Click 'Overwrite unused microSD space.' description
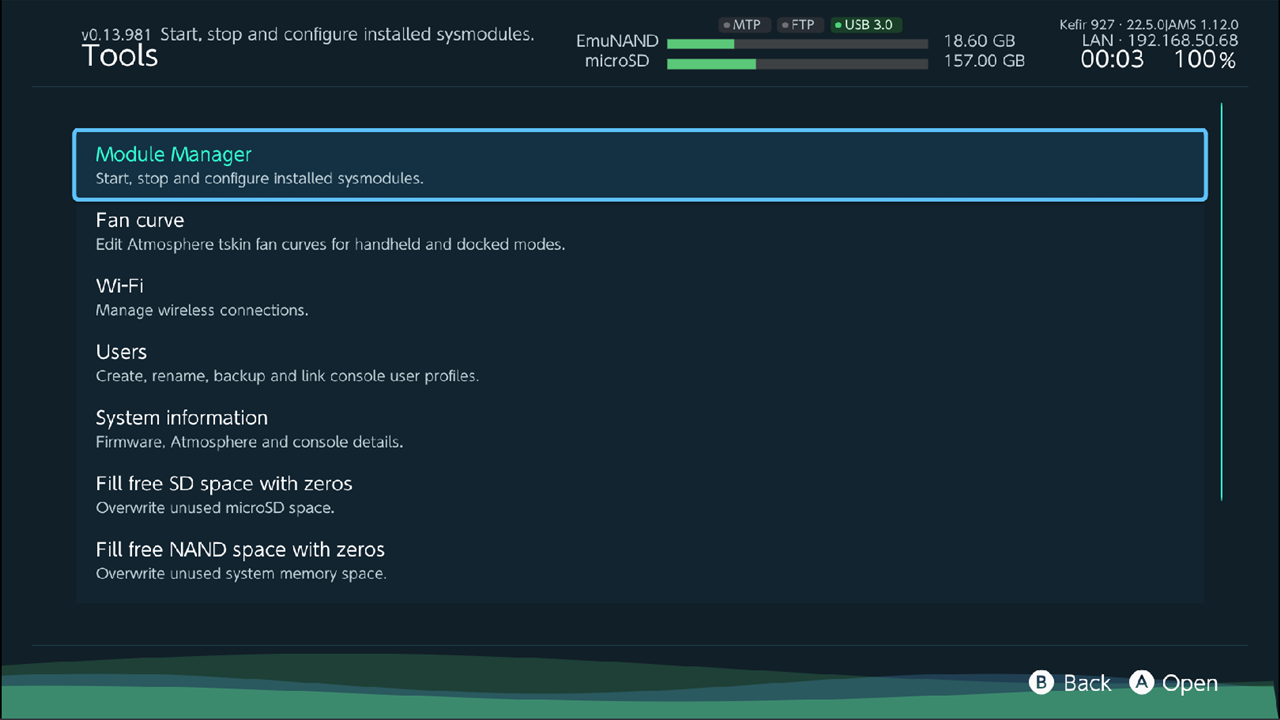 pos(215,508)
